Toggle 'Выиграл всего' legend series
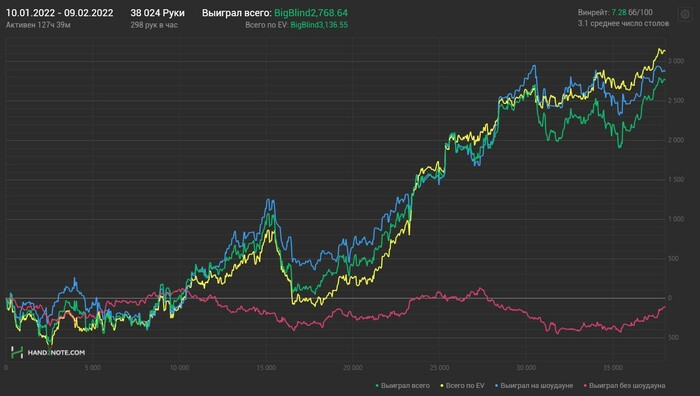 click(403, 385)
